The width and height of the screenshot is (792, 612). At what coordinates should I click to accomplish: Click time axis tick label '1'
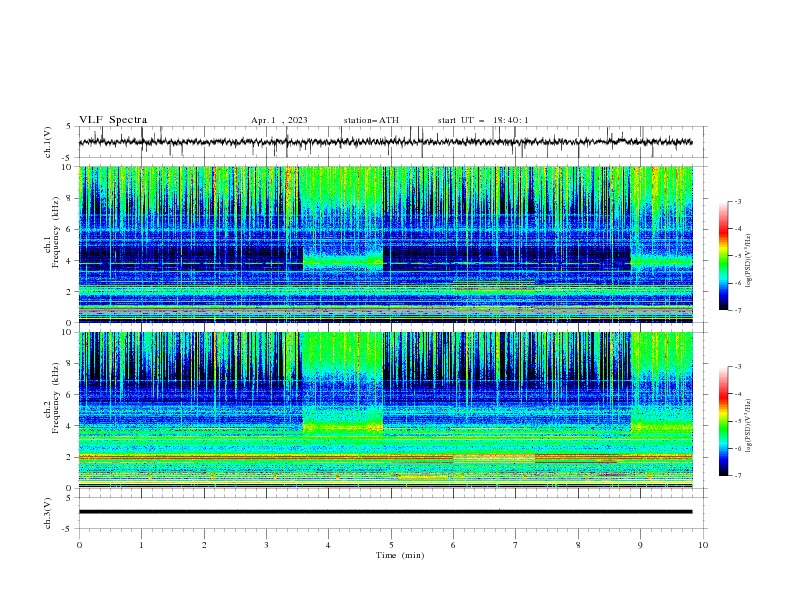coord(141,545)
